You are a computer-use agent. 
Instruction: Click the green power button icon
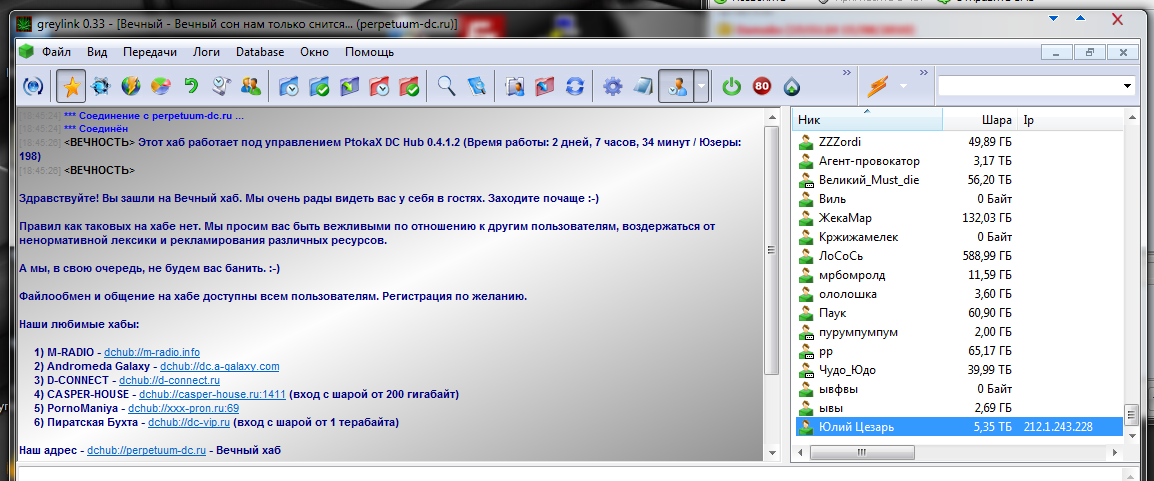point(732,87)
